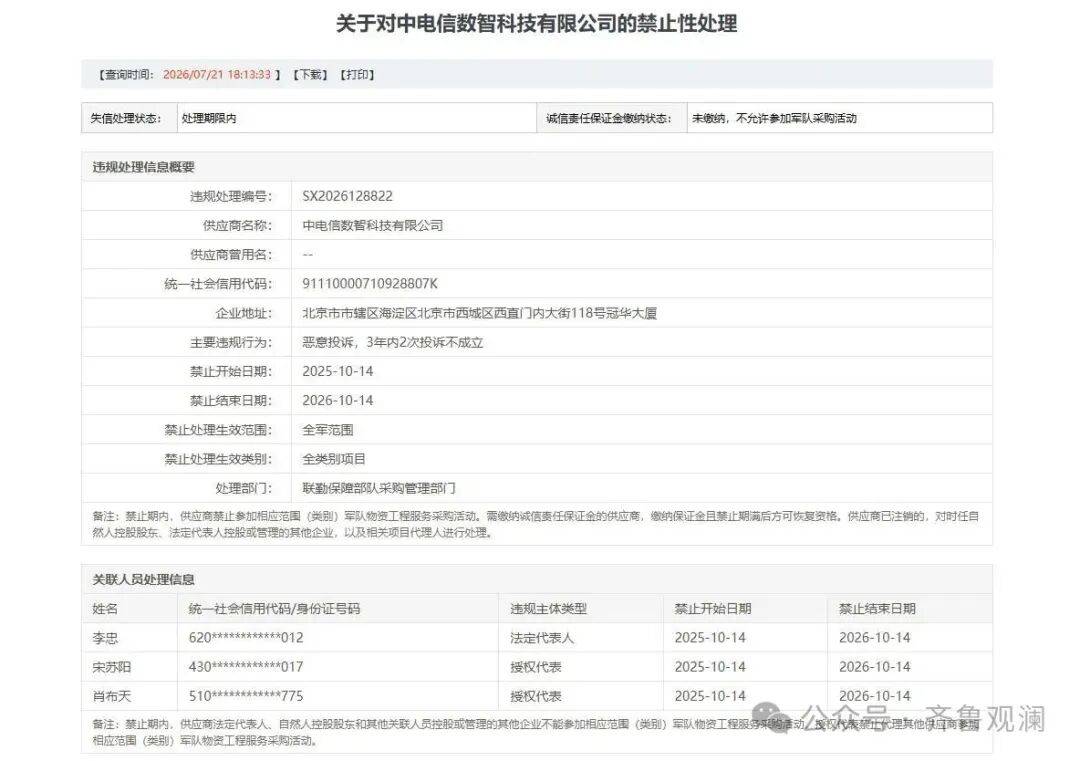Select summary ban start date 2025-10-14
The height and width of the screenshot is (761, 1080).
tap(338, 371)
